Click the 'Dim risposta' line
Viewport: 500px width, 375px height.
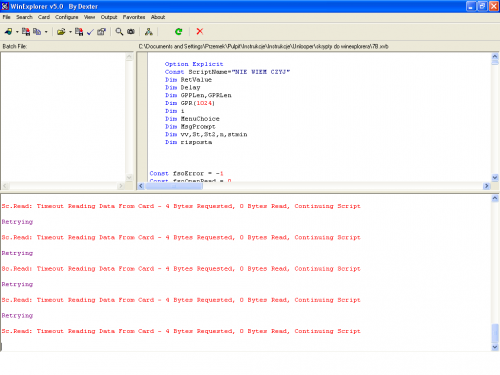click(188, 142)
